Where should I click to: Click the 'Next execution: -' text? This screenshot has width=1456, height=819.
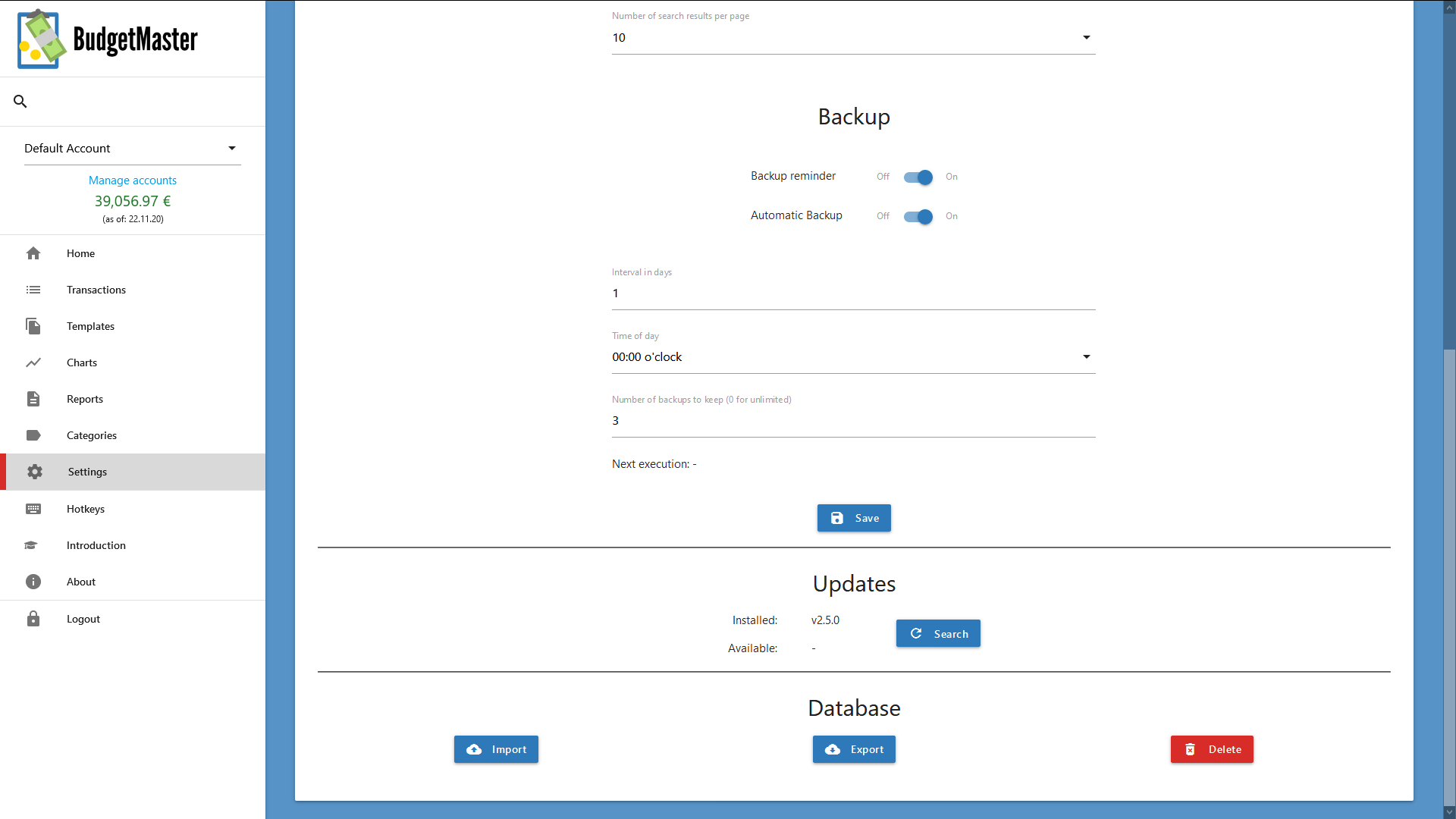(x=654, y=464)
